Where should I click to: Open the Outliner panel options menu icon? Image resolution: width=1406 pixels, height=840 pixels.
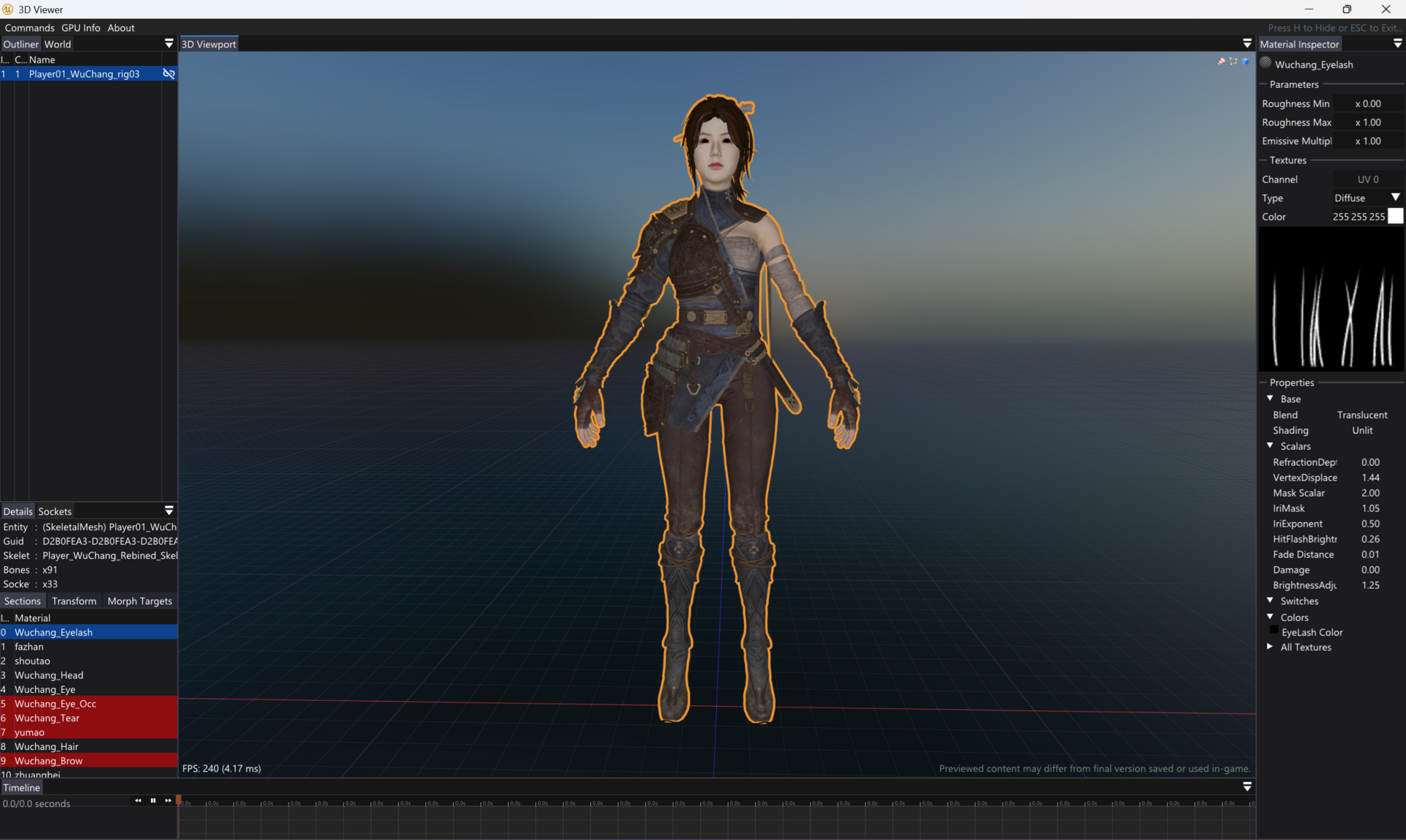pos(169,44)
